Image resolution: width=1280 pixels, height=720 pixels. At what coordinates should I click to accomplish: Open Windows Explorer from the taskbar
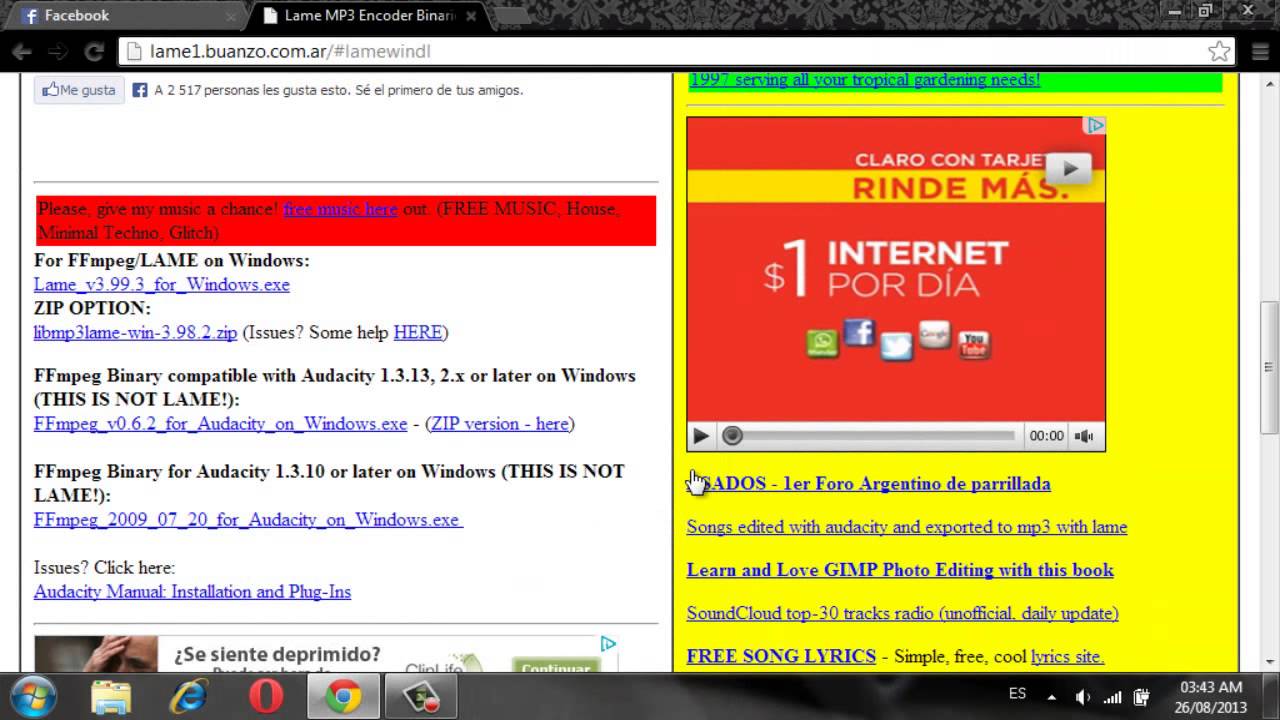click(111, 696)
